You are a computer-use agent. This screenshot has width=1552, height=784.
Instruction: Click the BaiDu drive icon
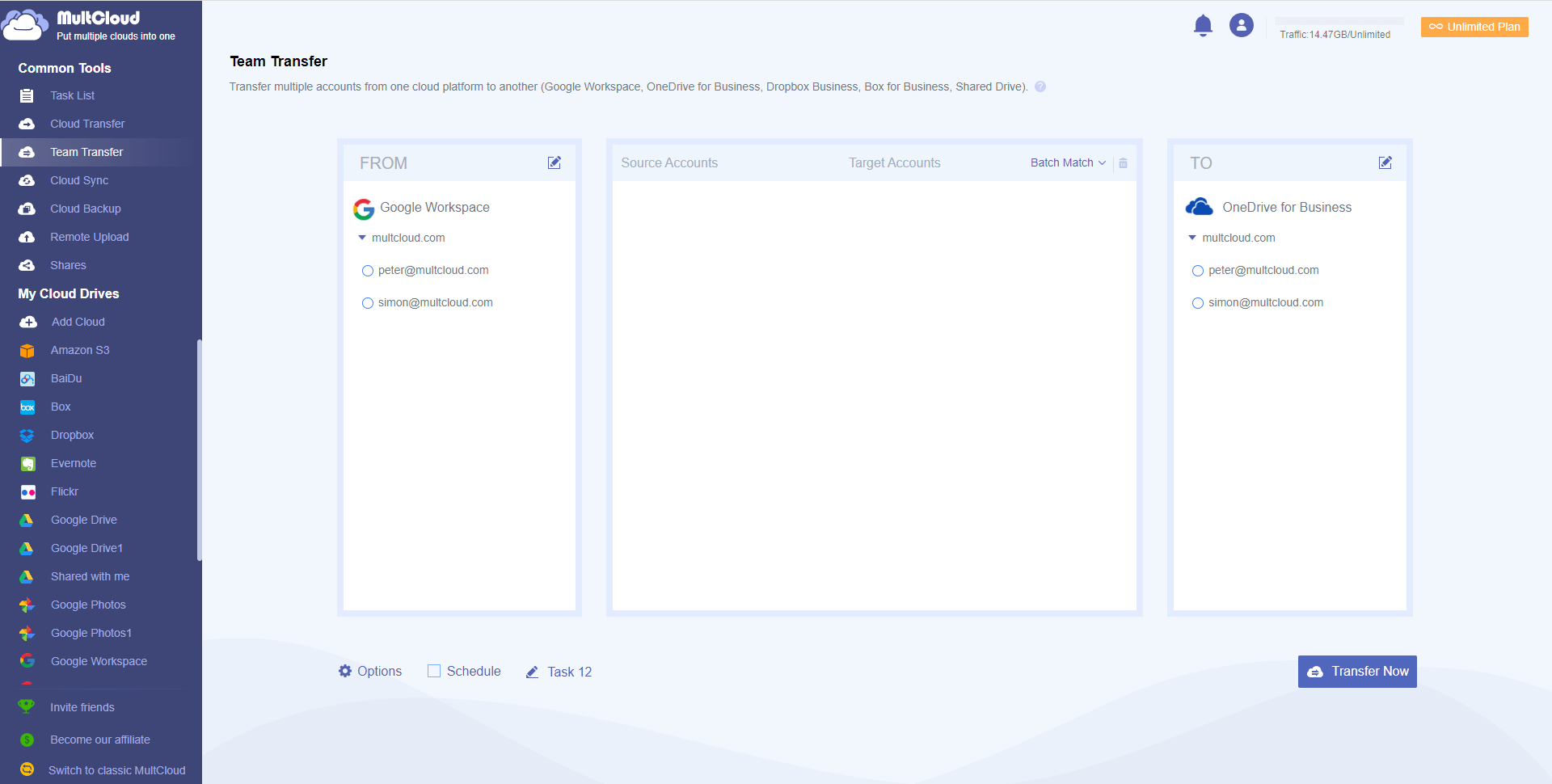pos(27,378)
